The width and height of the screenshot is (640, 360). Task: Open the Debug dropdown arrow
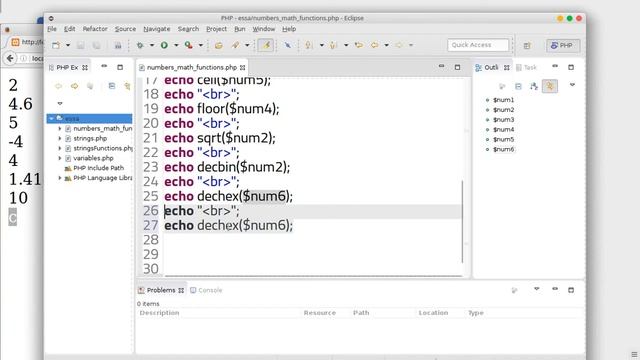[x=151, y=45]
